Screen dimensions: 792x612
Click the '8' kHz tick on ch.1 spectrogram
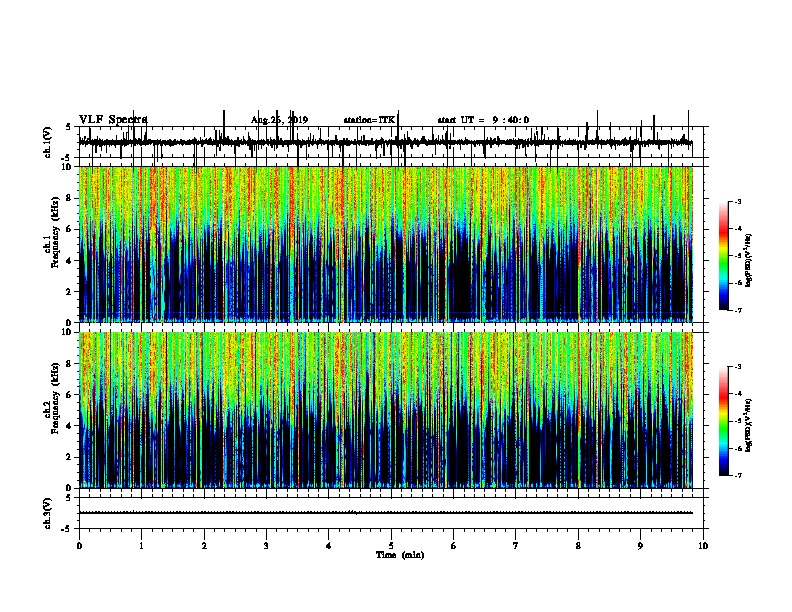[x=70, y=198]
